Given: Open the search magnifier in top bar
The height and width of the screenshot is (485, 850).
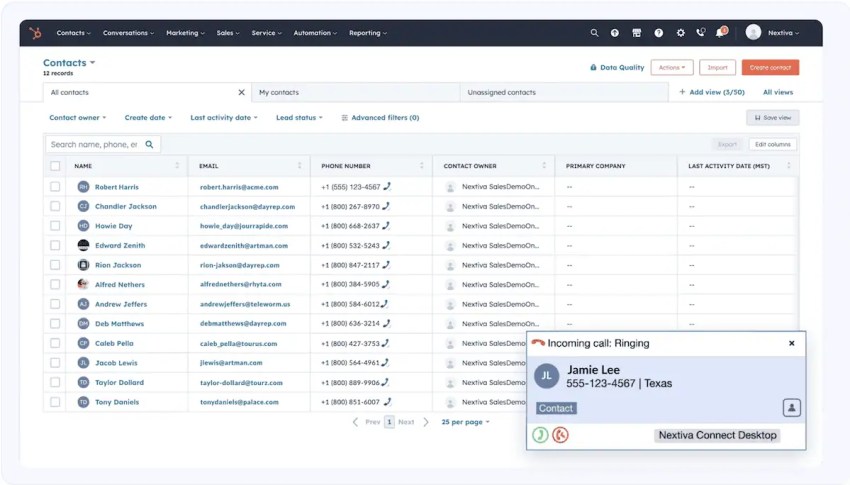Looking at the screenshot, I should [x=594, y=33].
